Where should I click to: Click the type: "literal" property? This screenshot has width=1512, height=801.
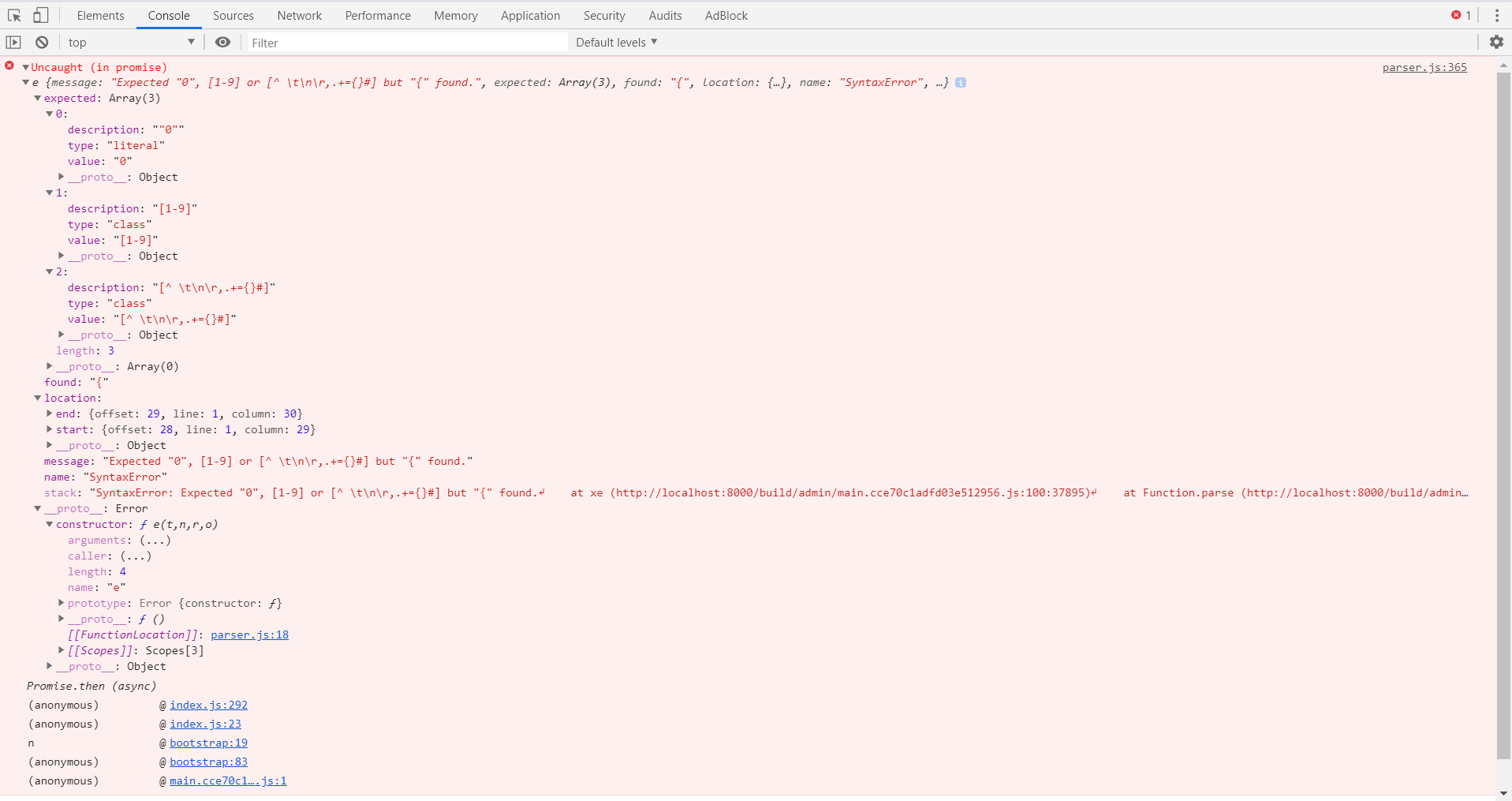116,145
